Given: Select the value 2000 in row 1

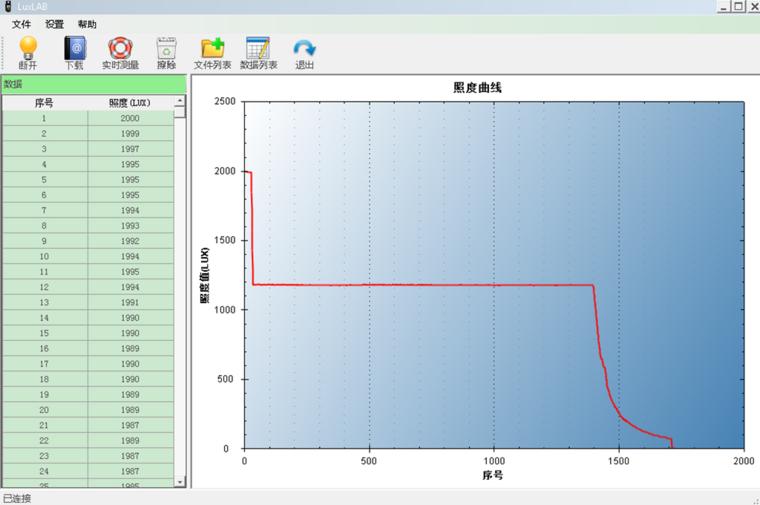Looking at the screenshot, I should 130,118.
